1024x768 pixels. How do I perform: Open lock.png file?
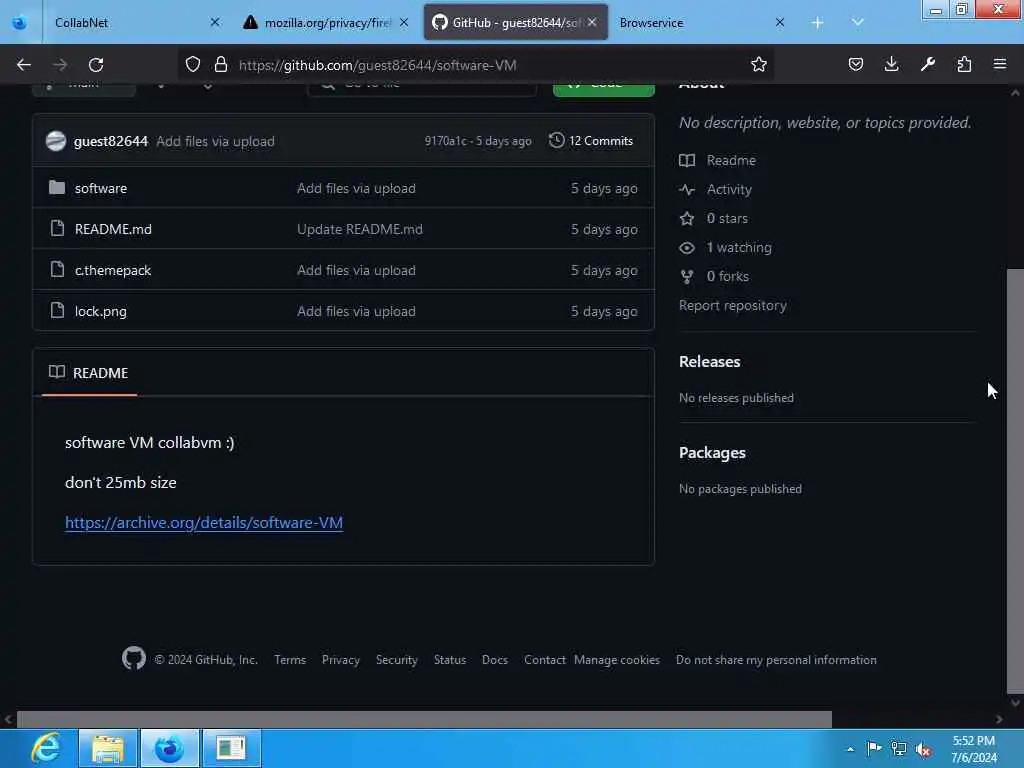coord(101,312)
